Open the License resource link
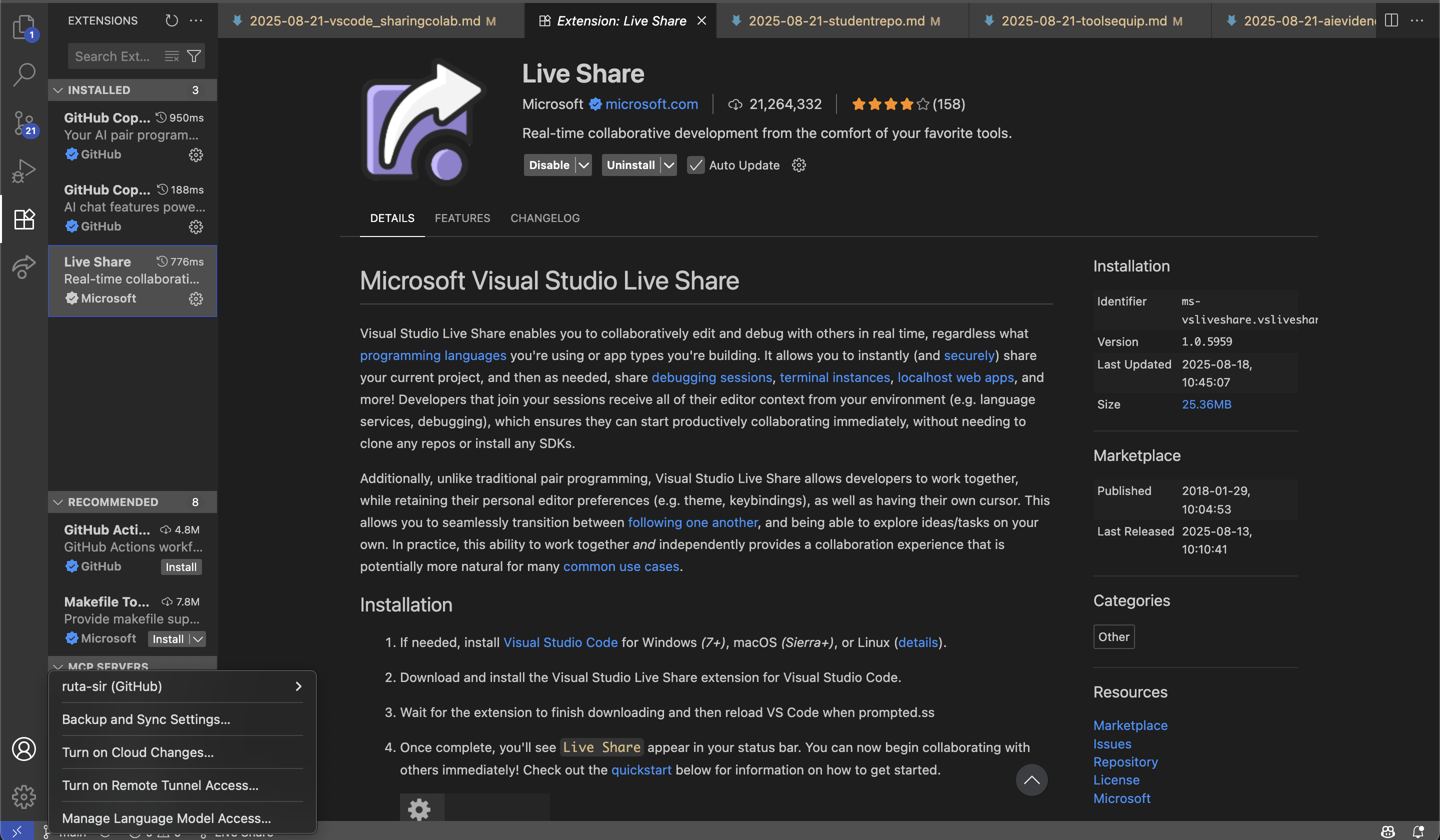1440x840 pixels. (1116, 780)
